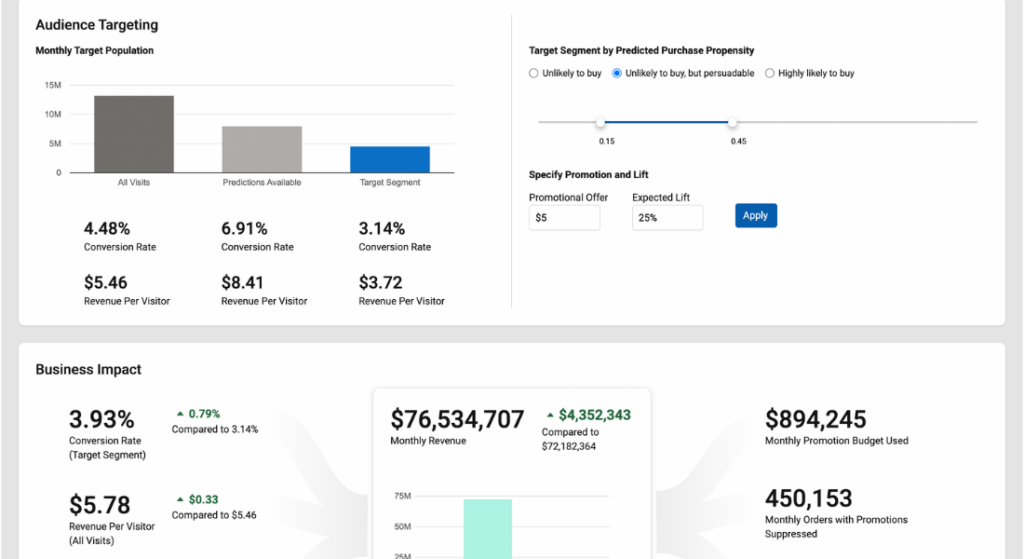The height and width of the screenshot is (559, 1024).
Task: Click the $894,245 promotion budget value
Action: coord(816,419)
